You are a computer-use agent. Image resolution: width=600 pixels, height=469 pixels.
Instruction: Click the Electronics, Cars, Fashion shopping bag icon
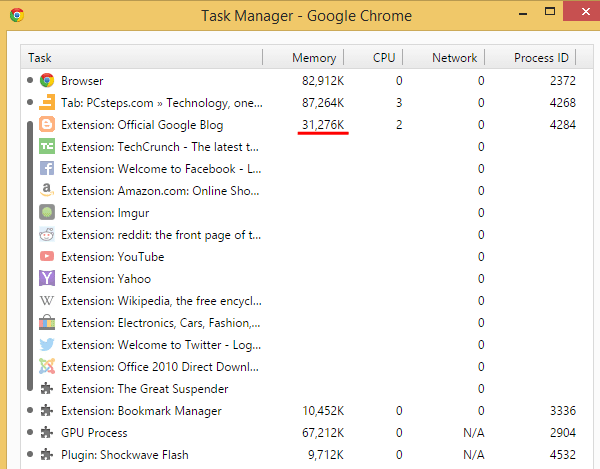[47, 322]
